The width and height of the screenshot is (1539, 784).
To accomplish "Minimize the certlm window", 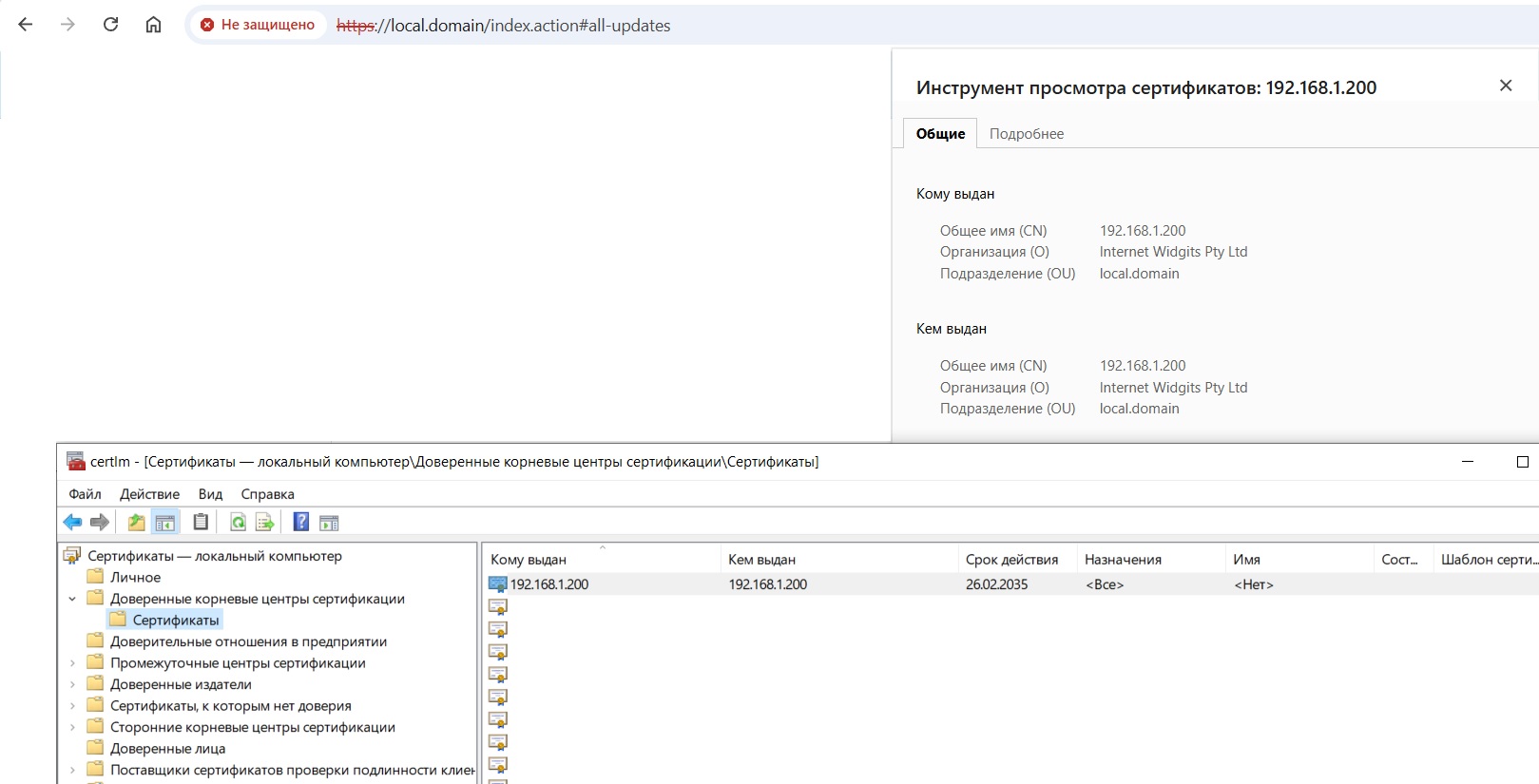I will (x=1468, y=462).
